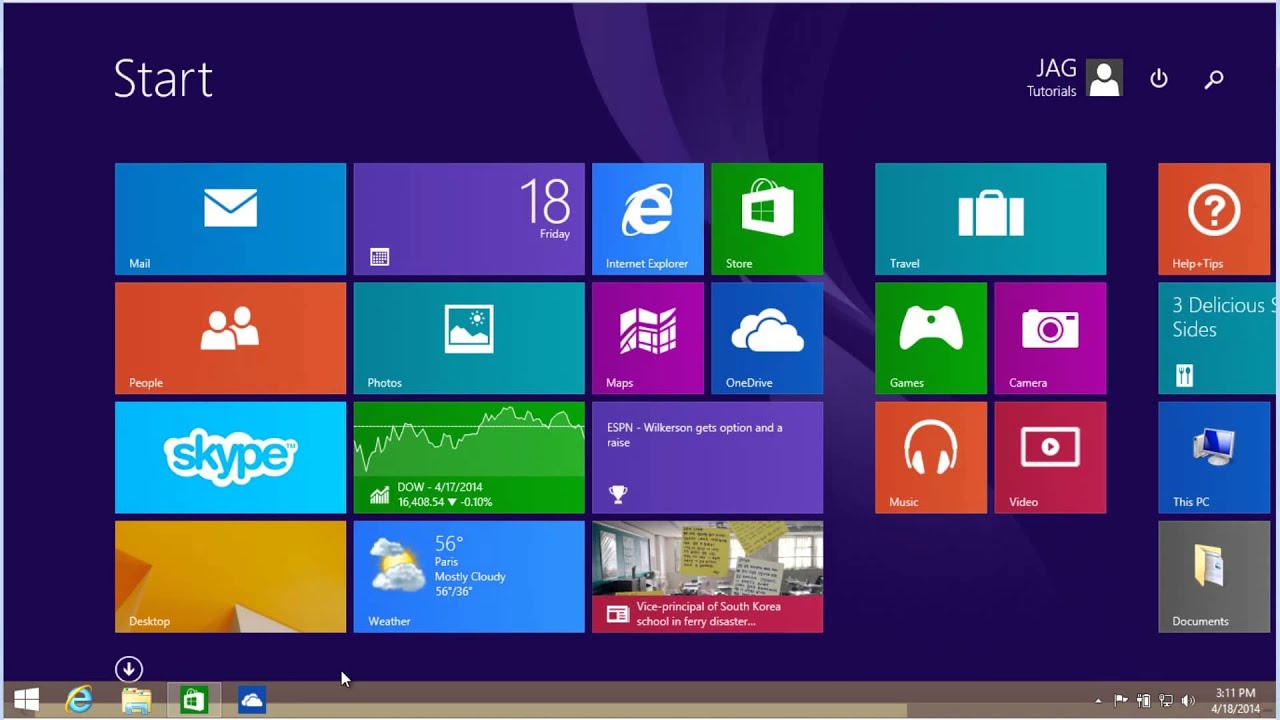Open the Maps tile

648,338
